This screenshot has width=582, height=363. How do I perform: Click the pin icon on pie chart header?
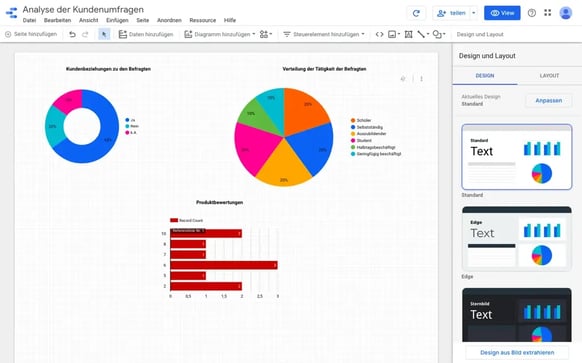403,79
